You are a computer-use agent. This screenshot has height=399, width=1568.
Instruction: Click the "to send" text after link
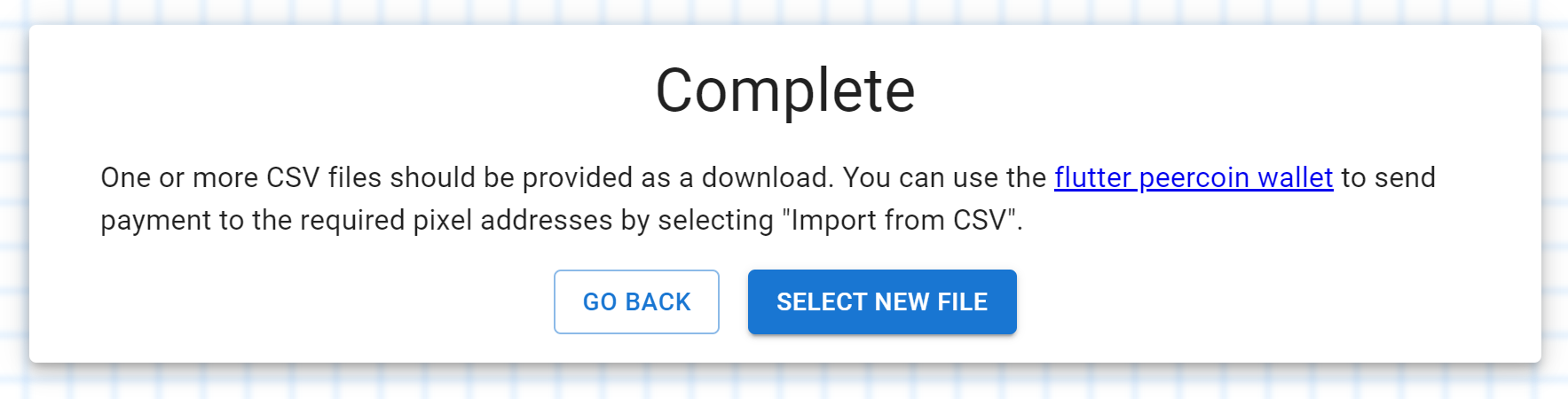click(x=1389, y=178)
